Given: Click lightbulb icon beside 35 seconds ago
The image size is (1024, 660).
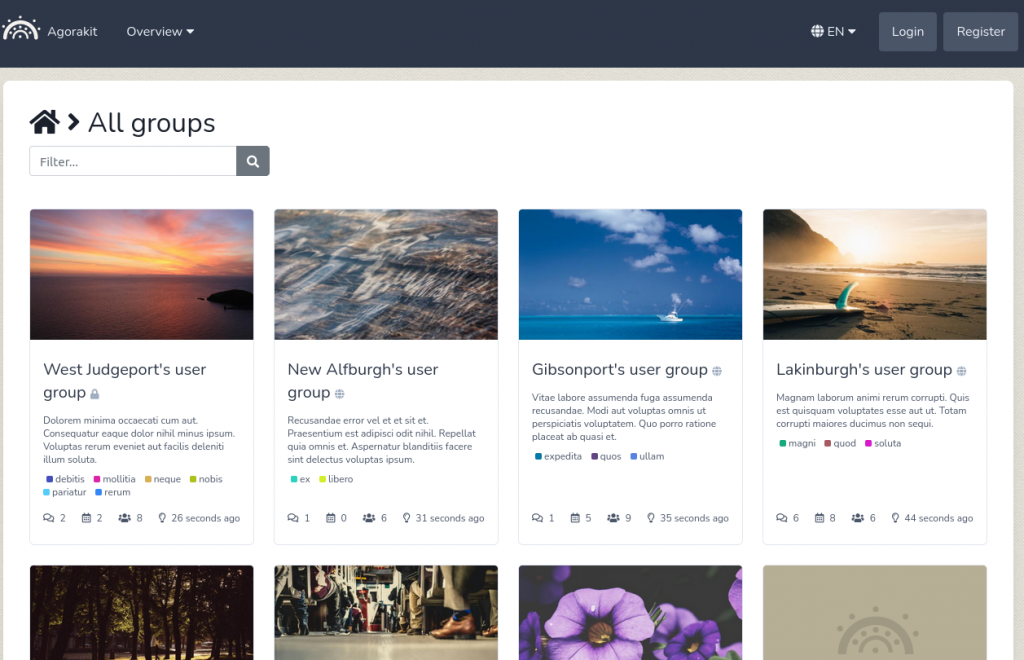Looking at the screenshot, I should coord(650,518).
